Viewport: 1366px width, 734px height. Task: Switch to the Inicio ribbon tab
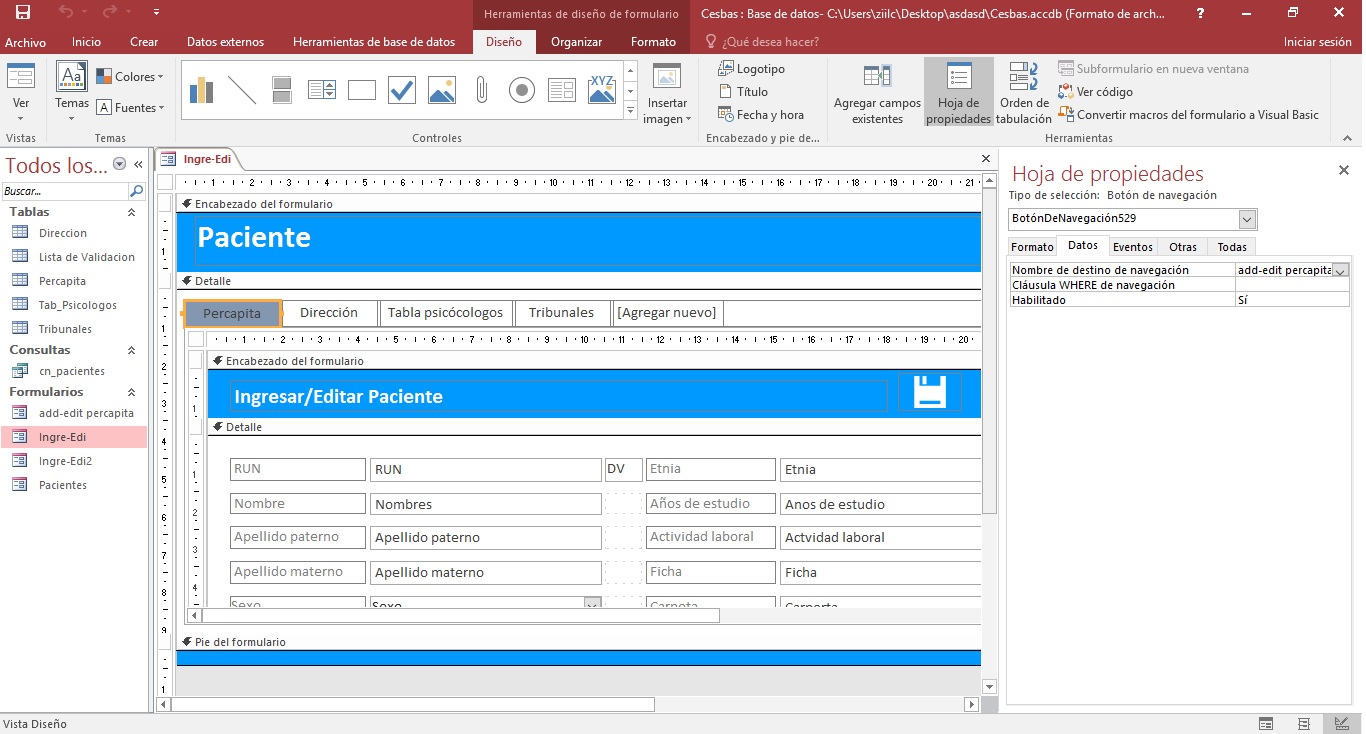point(86,42)
